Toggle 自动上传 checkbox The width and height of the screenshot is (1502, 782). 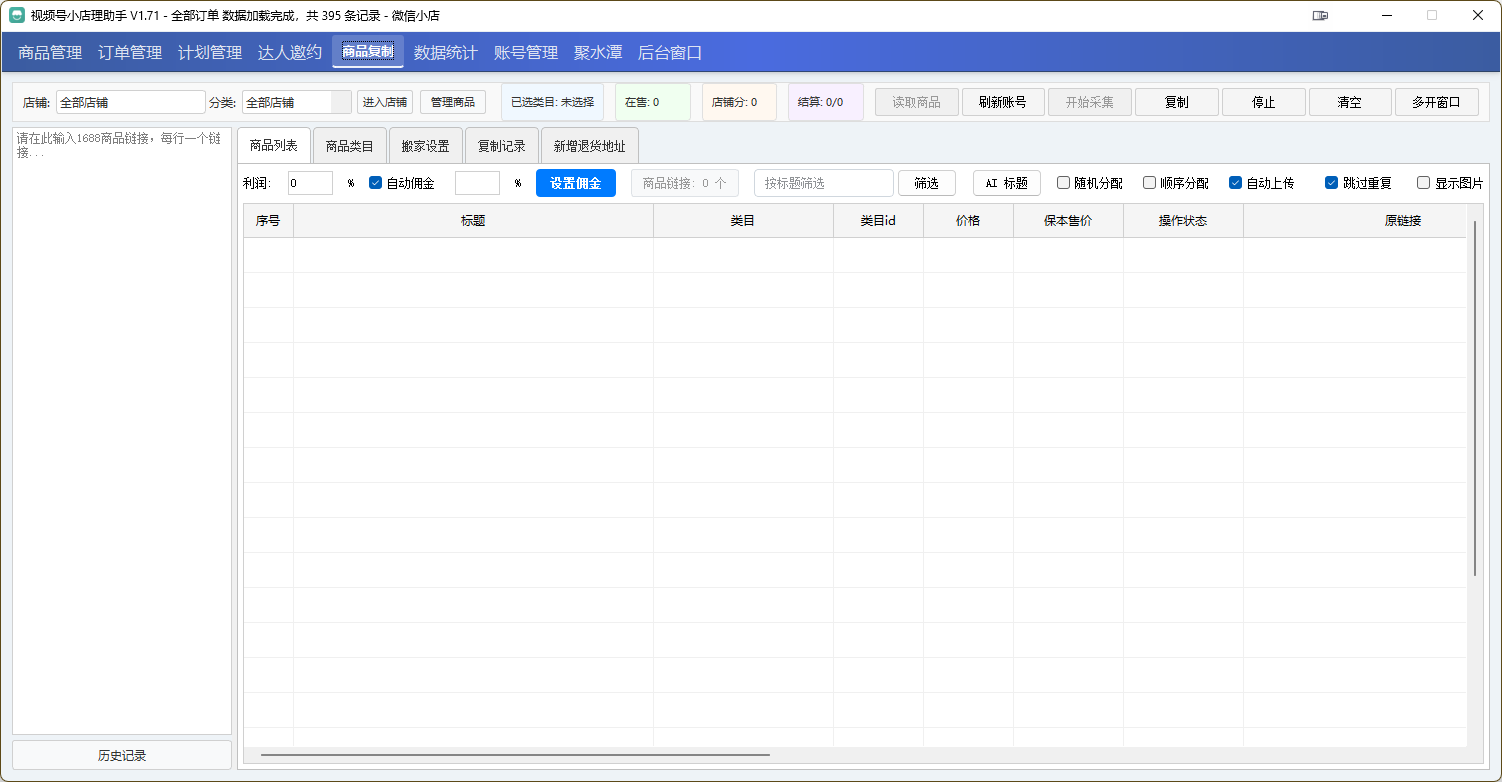tap(1236, 183)
